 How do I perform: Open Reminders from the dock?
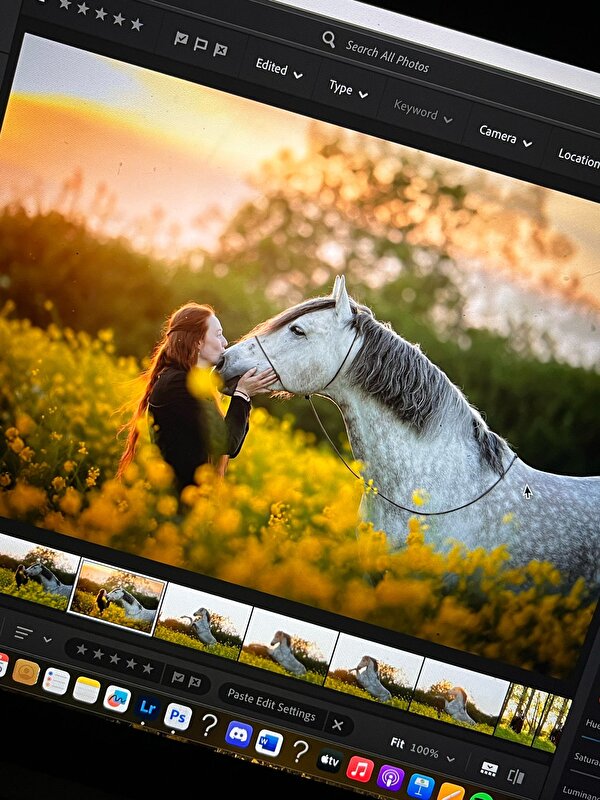click(x=56, y=681)
